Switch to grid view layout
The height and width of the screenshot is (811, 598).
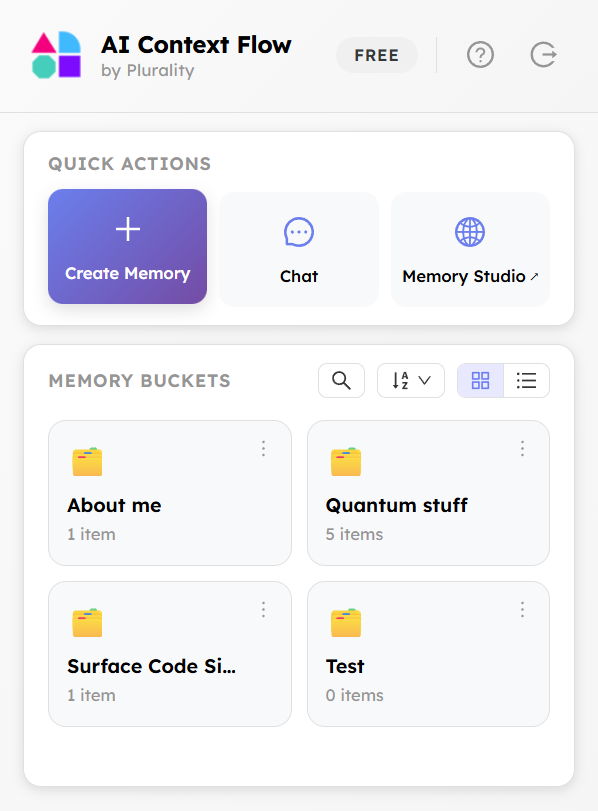(x=480, y=380)
